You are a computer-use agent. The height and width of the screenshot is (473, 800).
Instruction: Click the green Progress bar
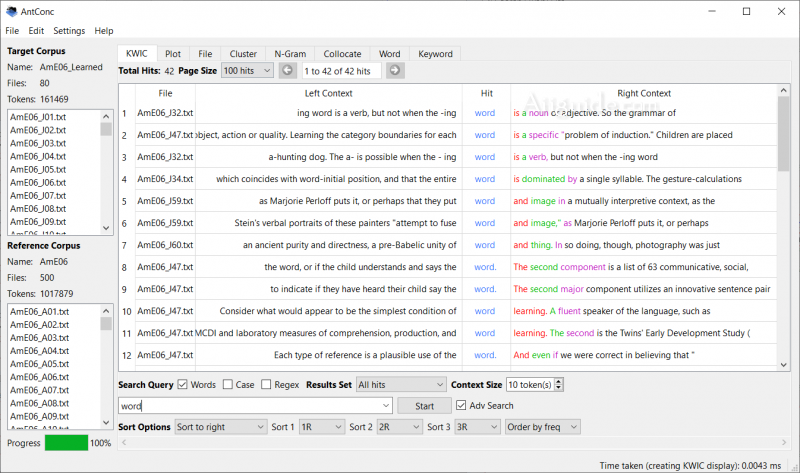(66, 442)
